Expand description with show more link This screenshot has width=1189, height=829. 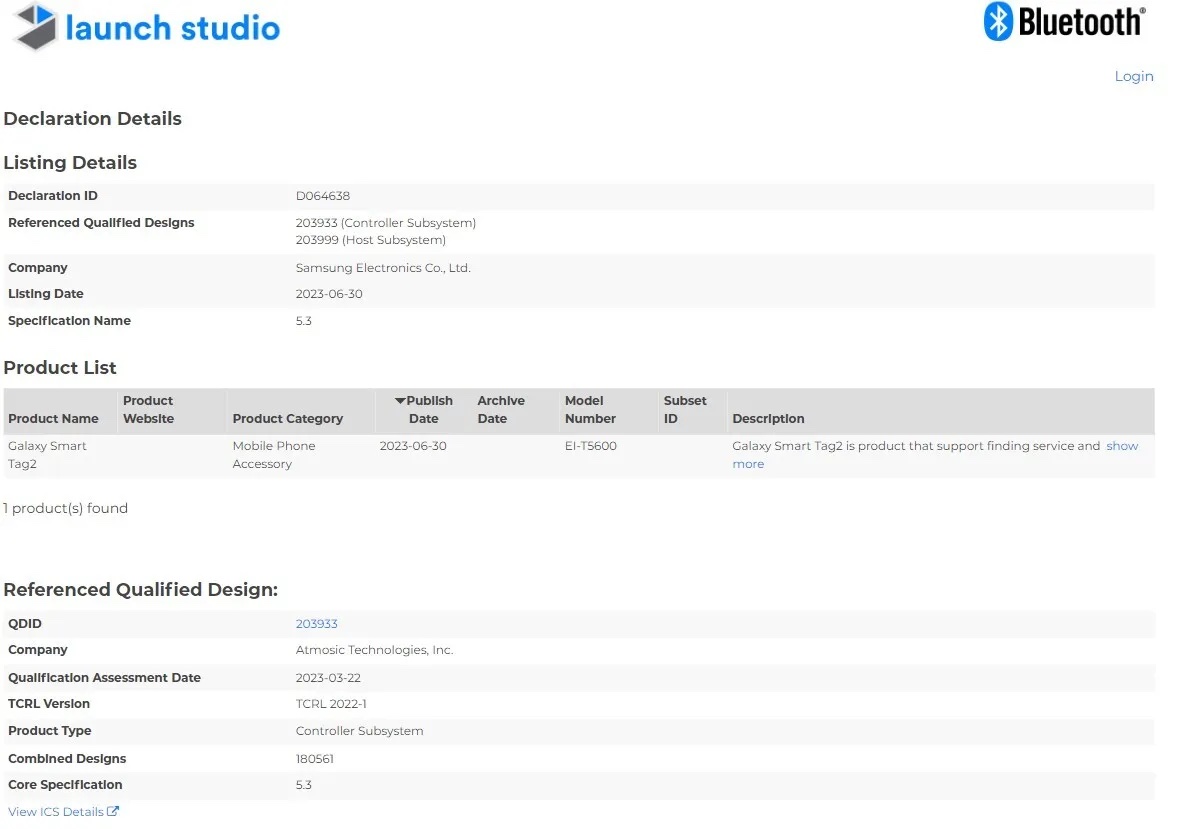[1121, 446]
